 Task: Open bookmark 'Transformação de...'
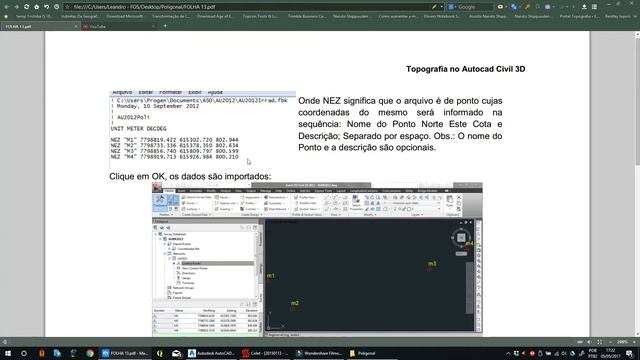point(171,16)
